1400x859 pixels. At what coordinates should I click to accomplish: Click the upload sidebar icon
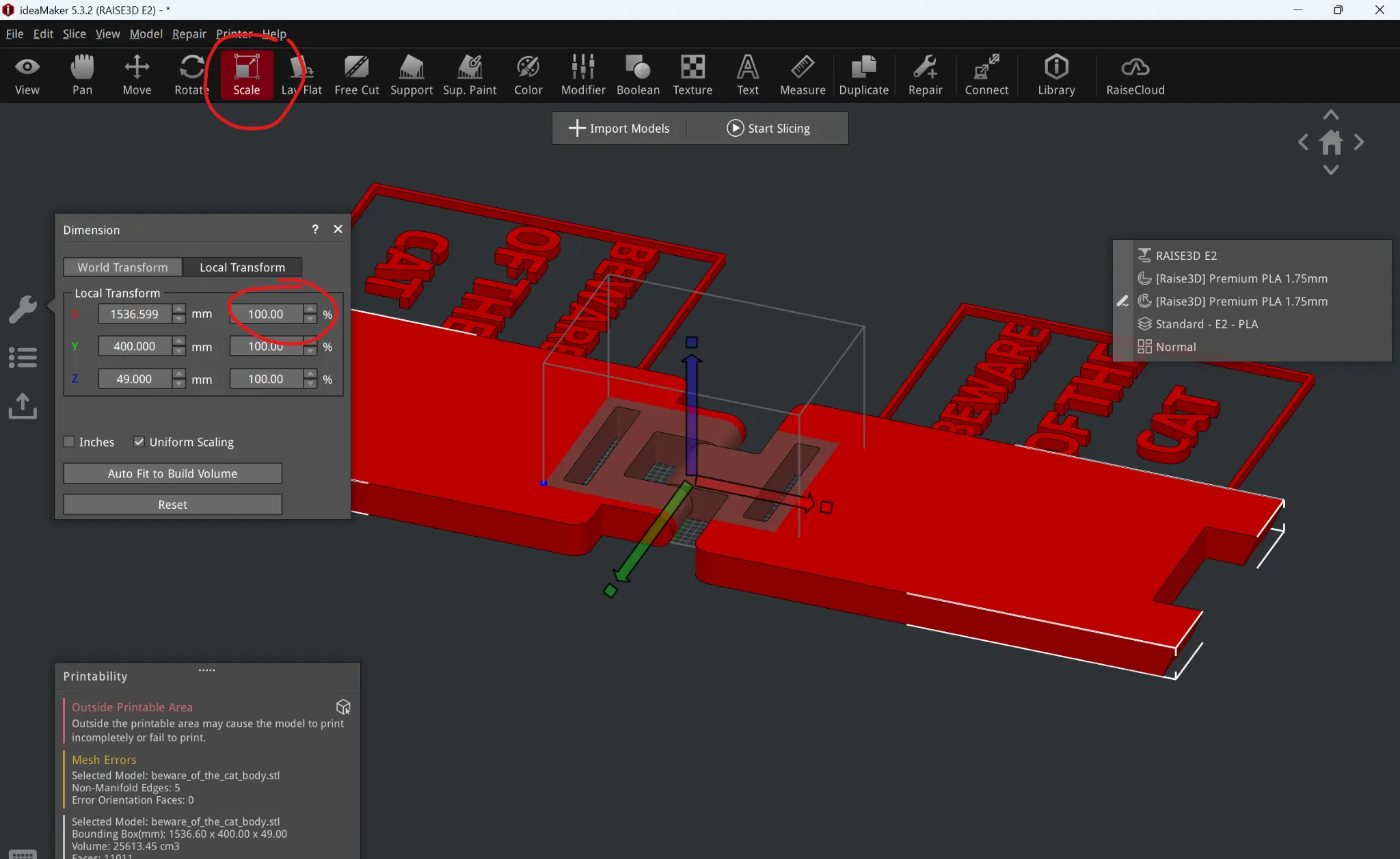tap(23, 406)
